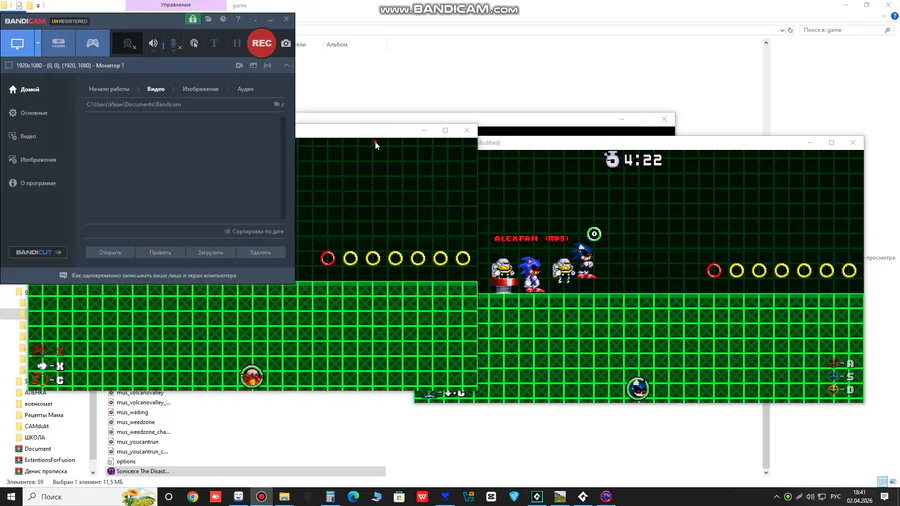
Task: Select mus_waiting file in Explorer
Action: (132, 412)
